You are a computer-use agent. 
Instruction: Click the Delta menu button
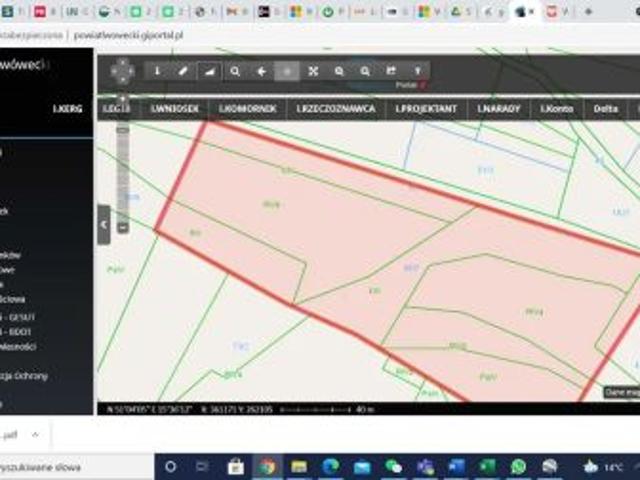(x=605, y=109)
